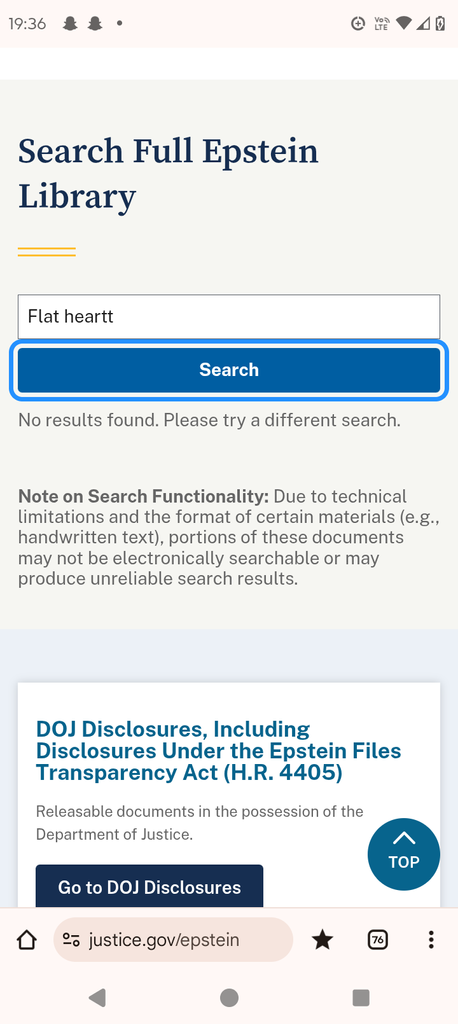The image size is (458, 1024).
Task: Focus the search field containing "Flat heartt"
Action: pyautogui.click(x=229, y=317)
